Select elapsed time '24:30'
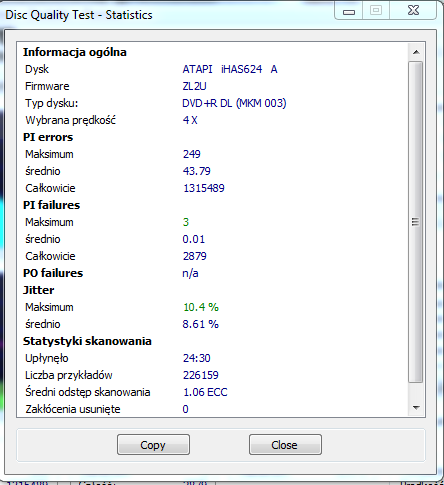Screen dimensions: 444x485 [197, 358]
